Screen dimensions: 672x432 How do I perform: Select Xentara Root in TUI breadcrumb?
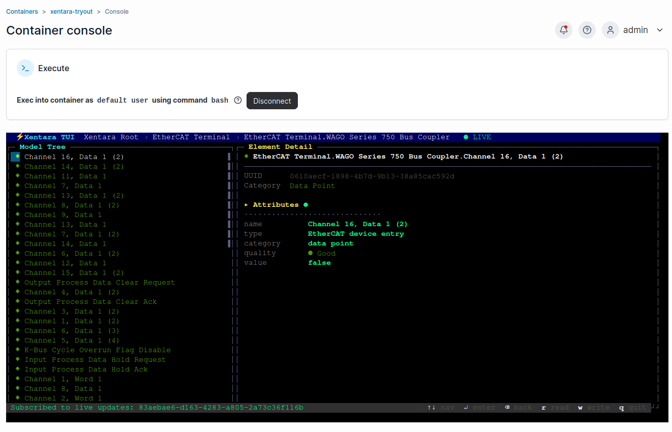point(111,137)
